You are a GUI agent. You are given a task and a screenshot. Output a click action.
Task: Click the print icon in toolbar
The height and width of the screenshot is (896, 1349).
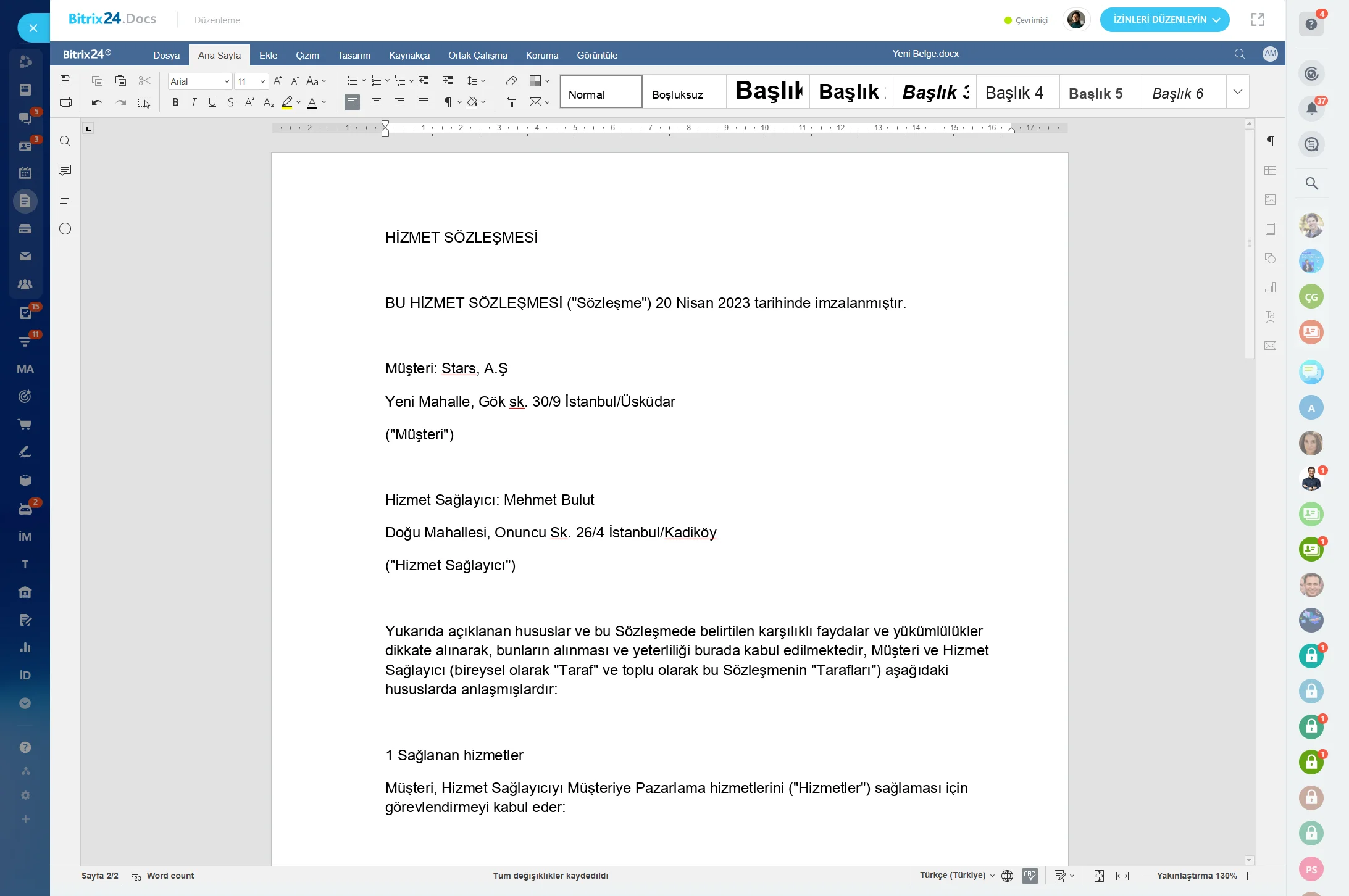point(66,103)
